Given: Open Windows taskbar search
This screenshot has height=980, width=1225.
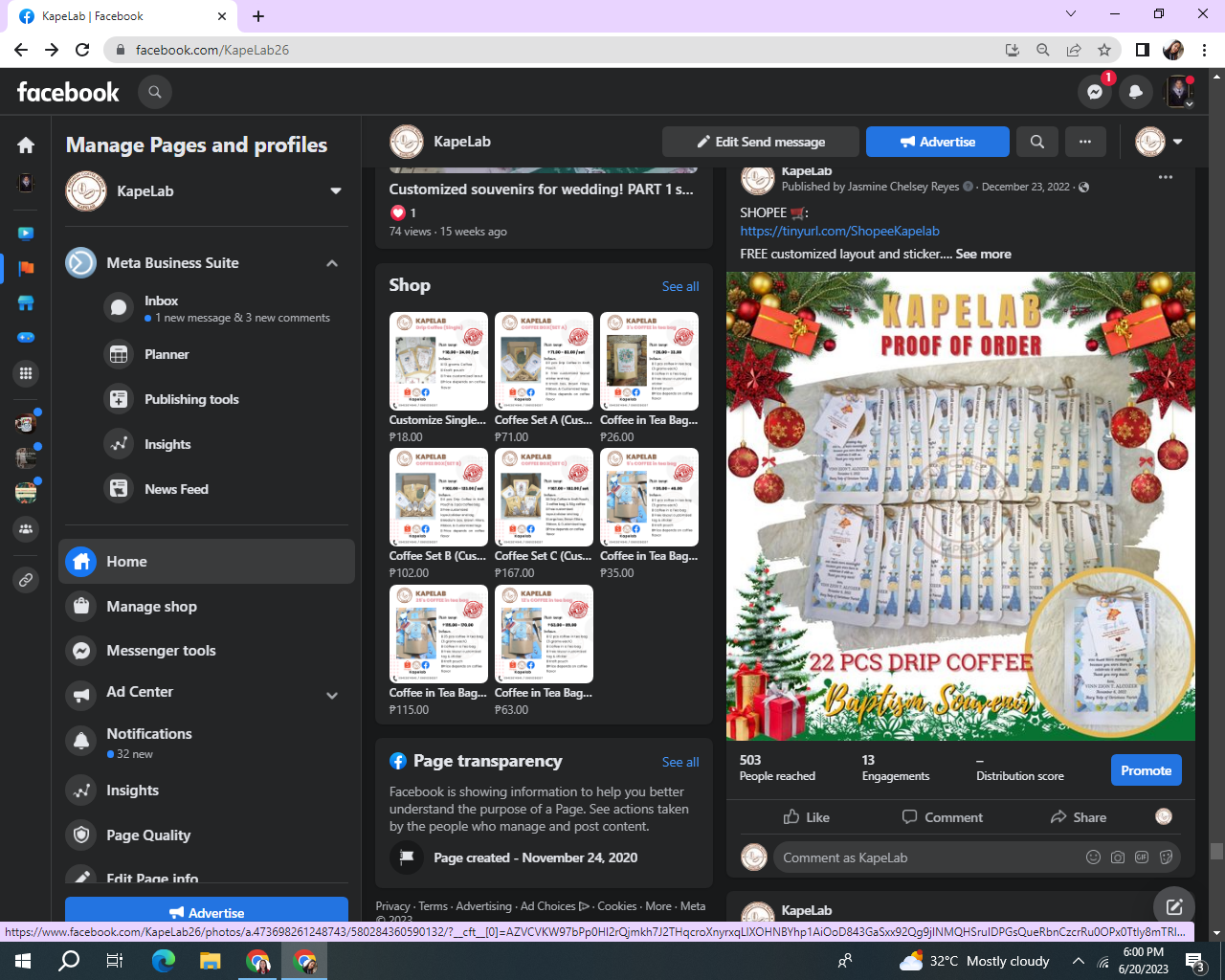Looking at the screenshot, I should pos(69,961).
